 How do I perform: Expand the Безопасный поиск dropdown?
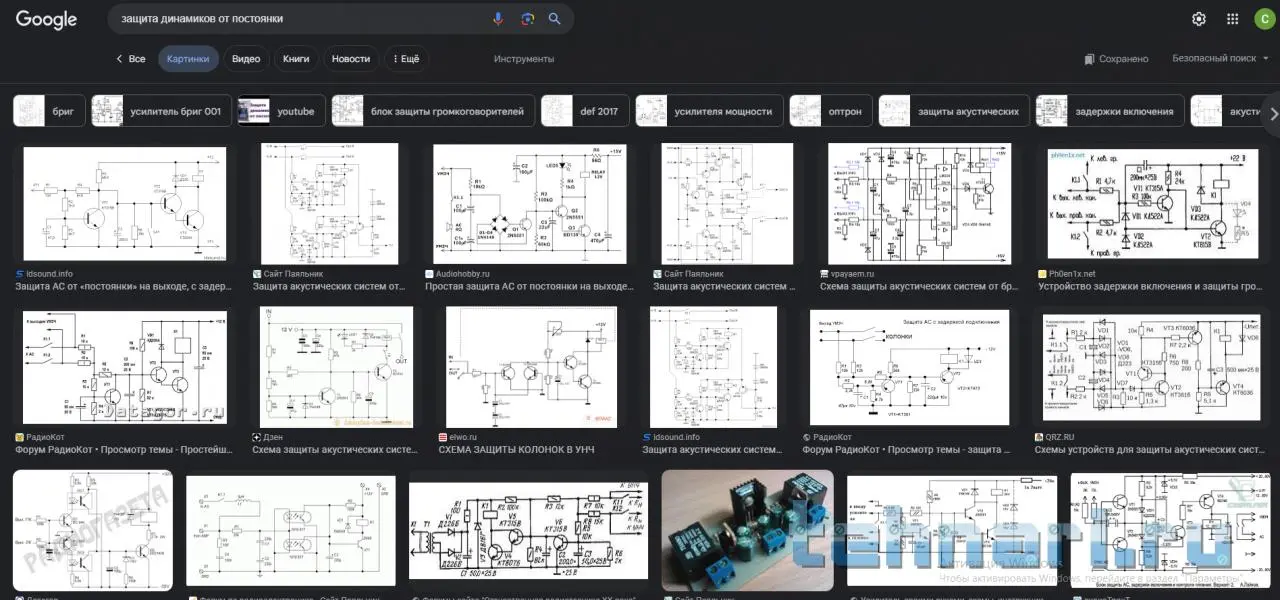[1220, 59]
